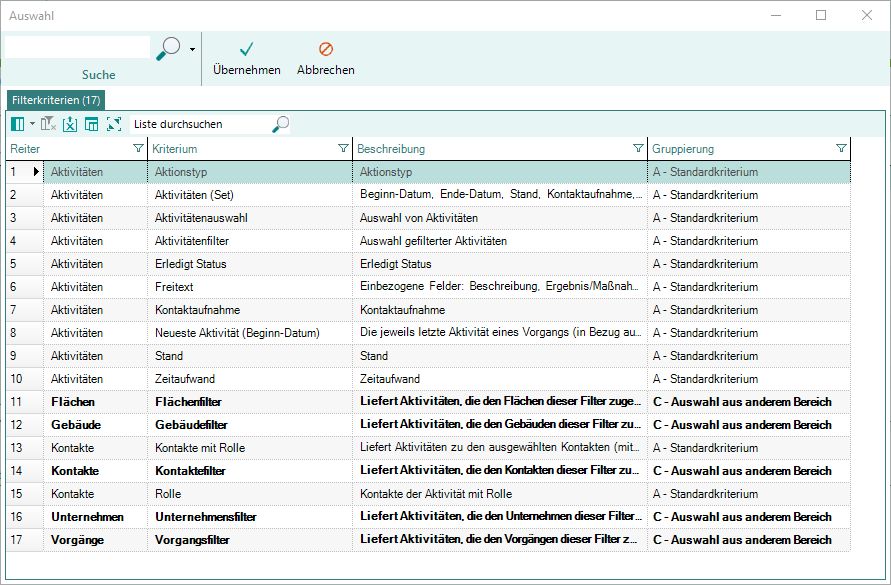Click description 'Auswahl von Aktivitäten'
Screen dimensions: 891x585
click(x=419, y=218)
